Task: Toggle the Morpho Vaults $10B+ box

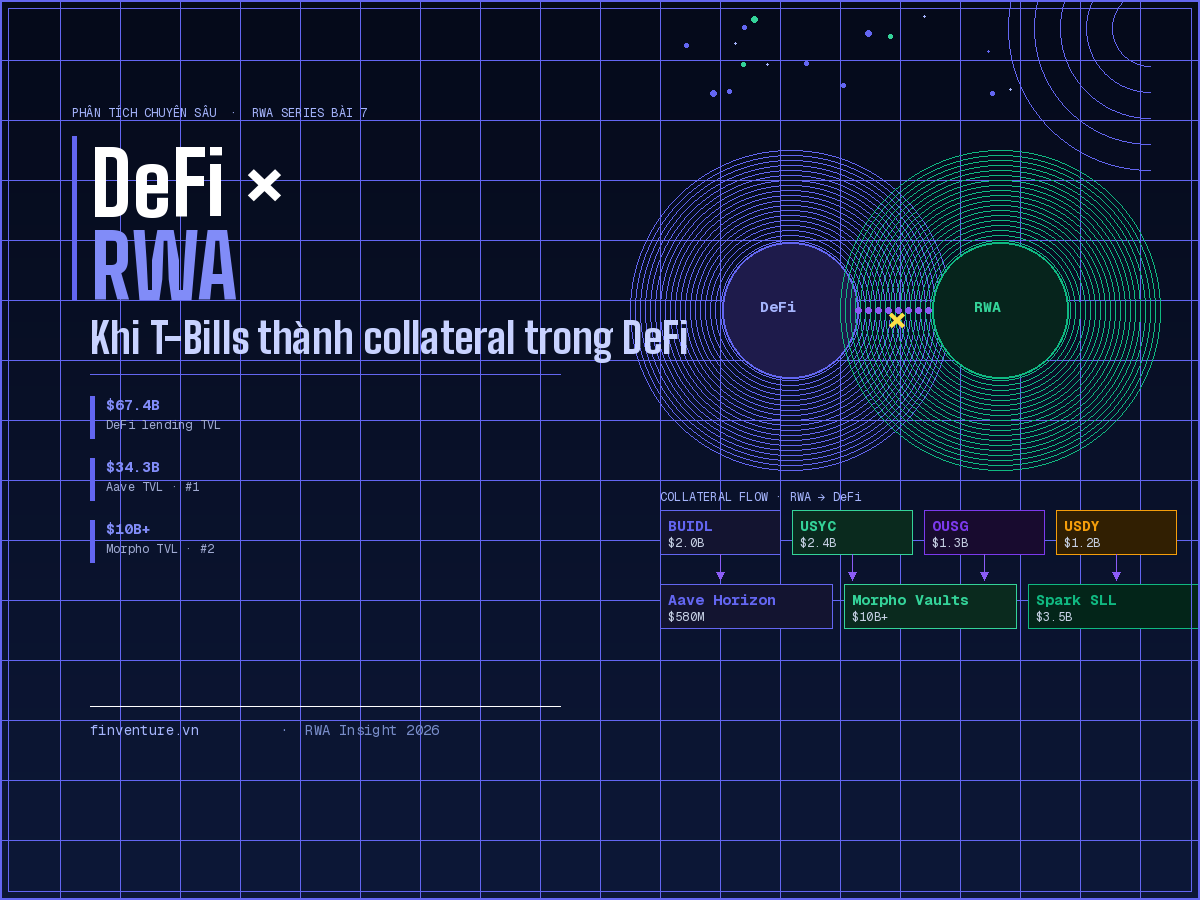Action: 930,606
